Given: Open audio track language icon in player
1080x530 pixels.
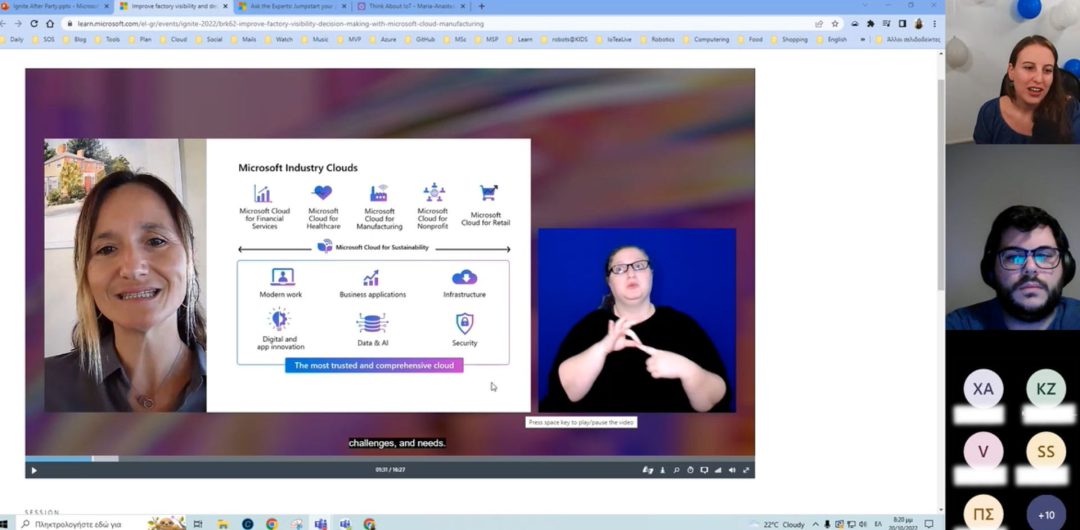Looking at the screenshot, I should [663, 470].
